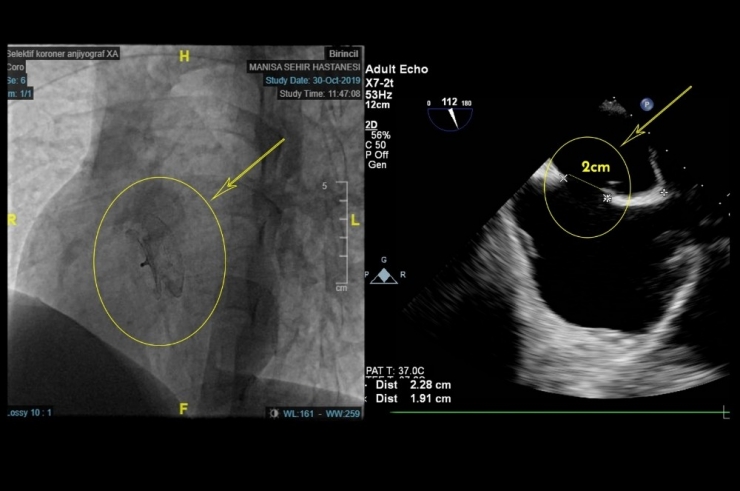Click the yellow H orientation marker
This screenshot has width=740, height=491.
coord(183,57)
